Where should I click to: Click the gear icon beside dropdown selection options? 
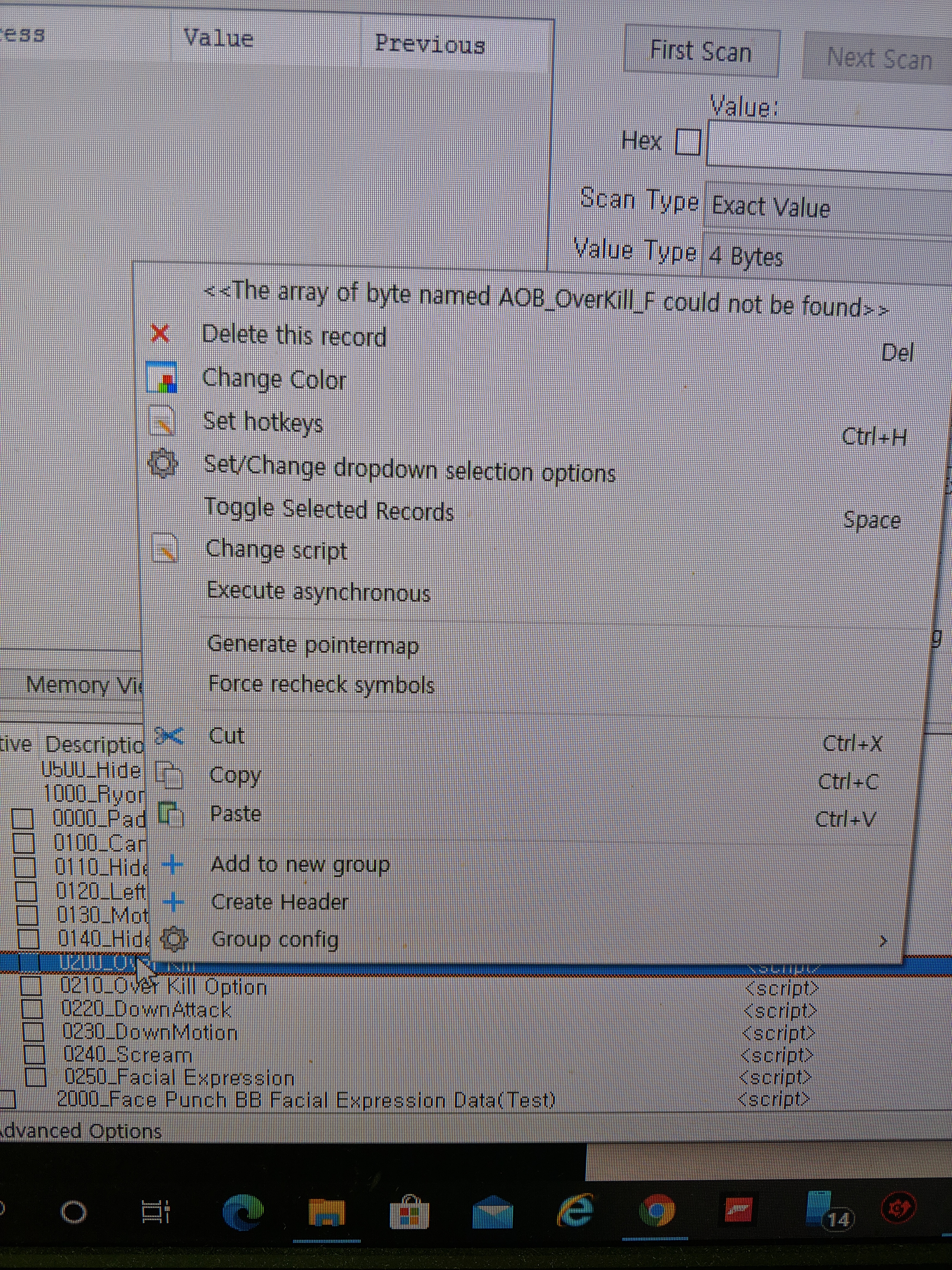(162, 463)
